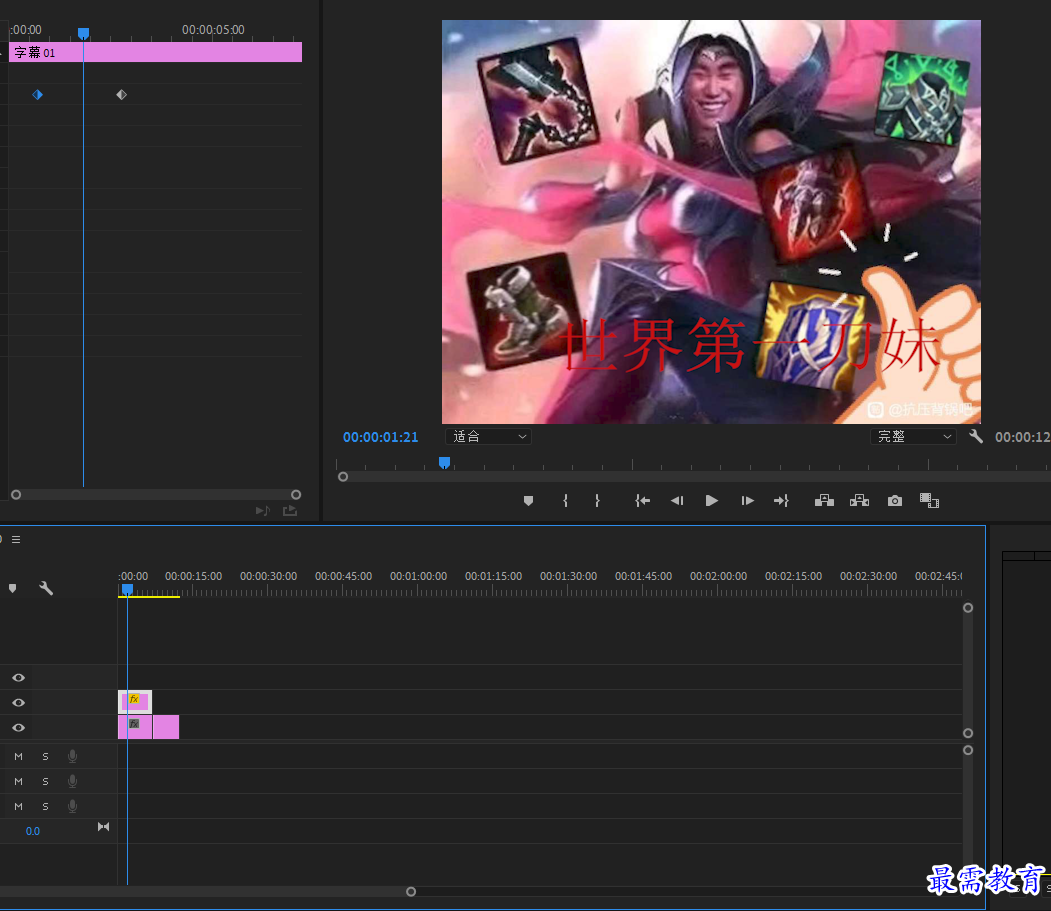Viewport: 1051px width, 911px height.
Task: Select the blue keyframe in effect controls
Action: [38, 95]
